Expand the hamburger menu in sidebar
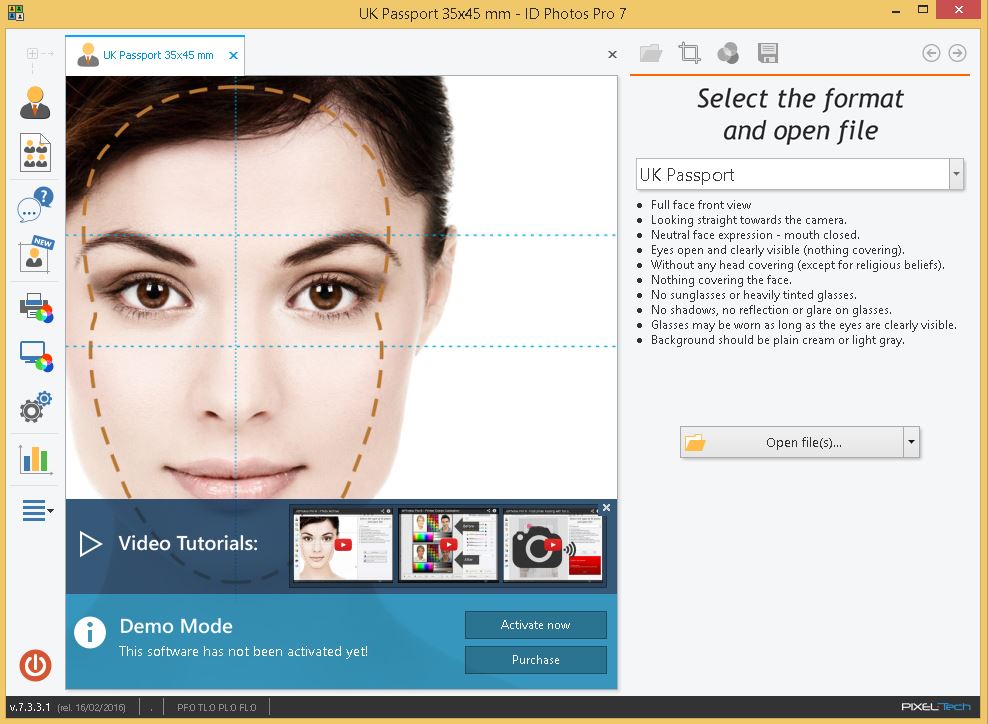 (x=37, y=510)
